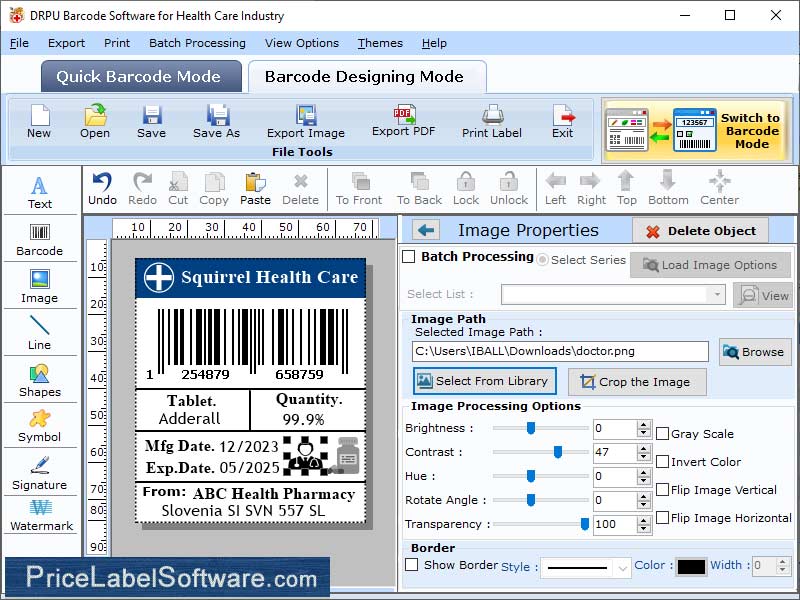800x600 pixels.
Task: Send object To Back
Action: click(x=419, y=189)
